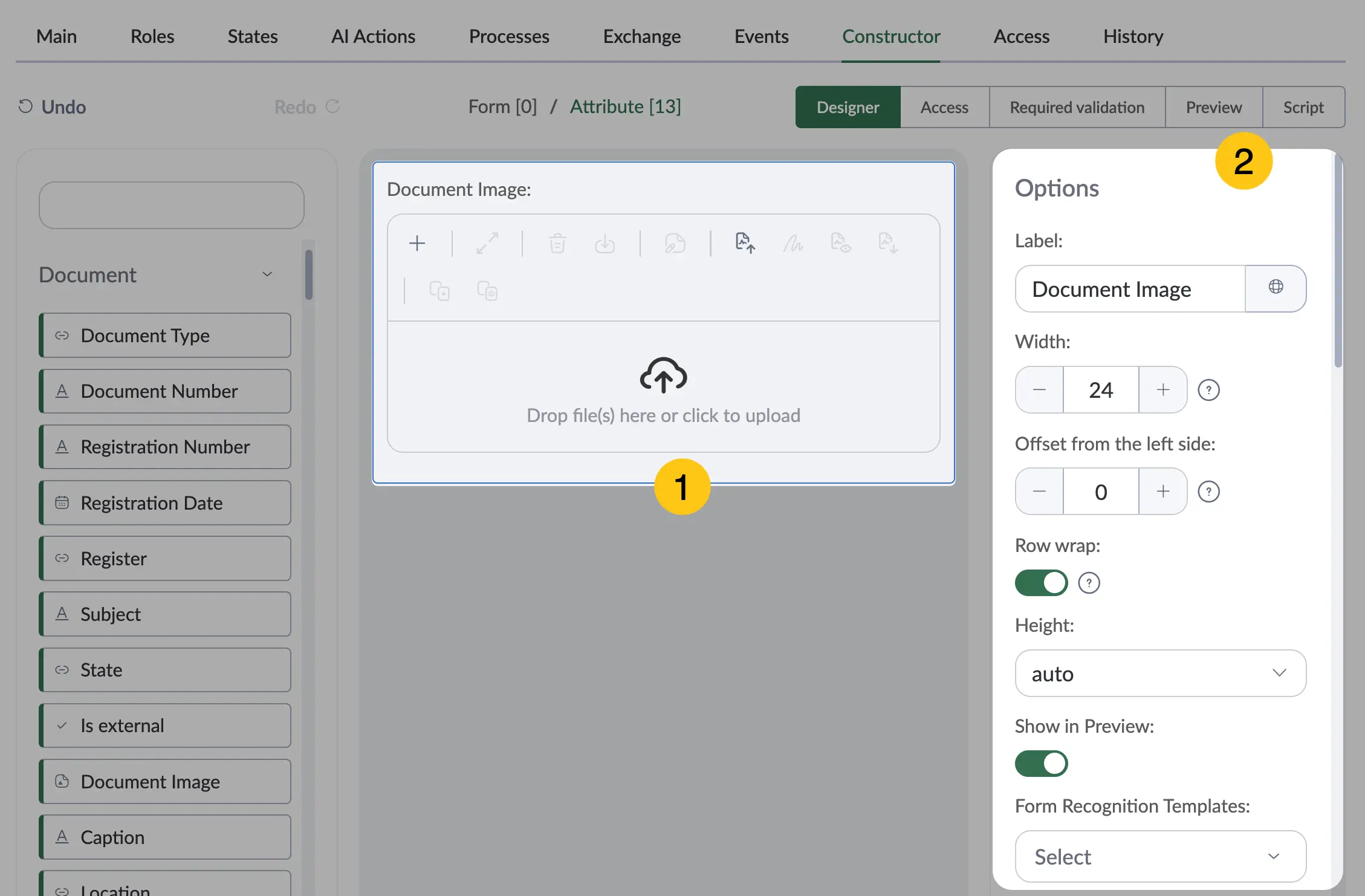Go to the States tab
1365x896 pixels.
[253, 36]
